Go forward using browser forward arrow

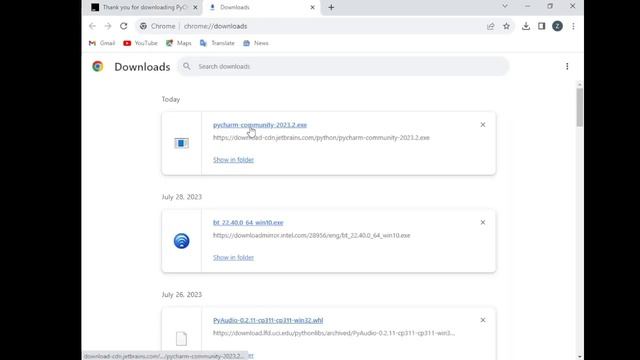coord(108,26)
